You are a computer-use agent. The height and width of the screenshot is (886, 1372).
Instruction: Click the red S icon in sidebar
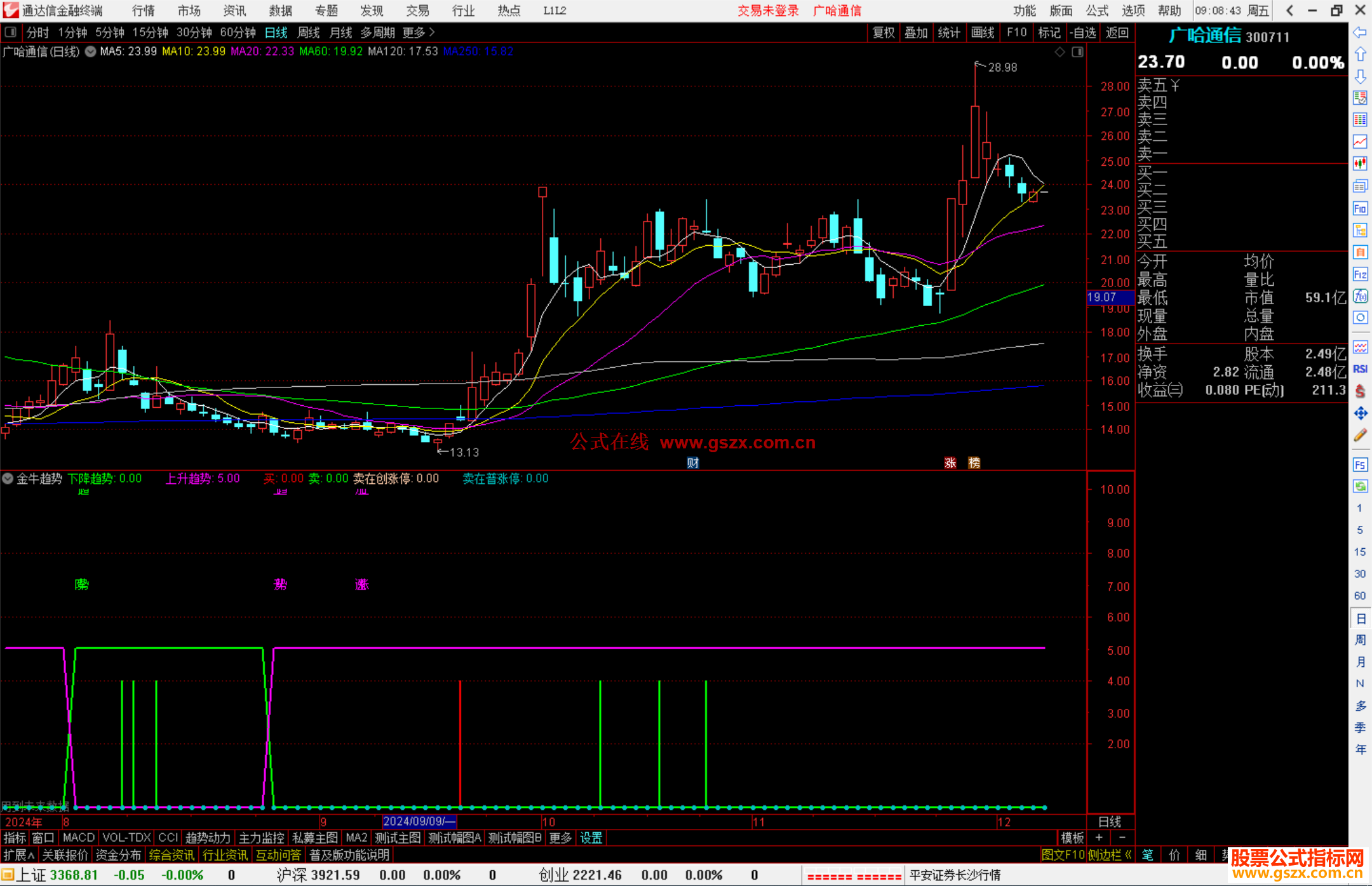tap(1360, 391)
